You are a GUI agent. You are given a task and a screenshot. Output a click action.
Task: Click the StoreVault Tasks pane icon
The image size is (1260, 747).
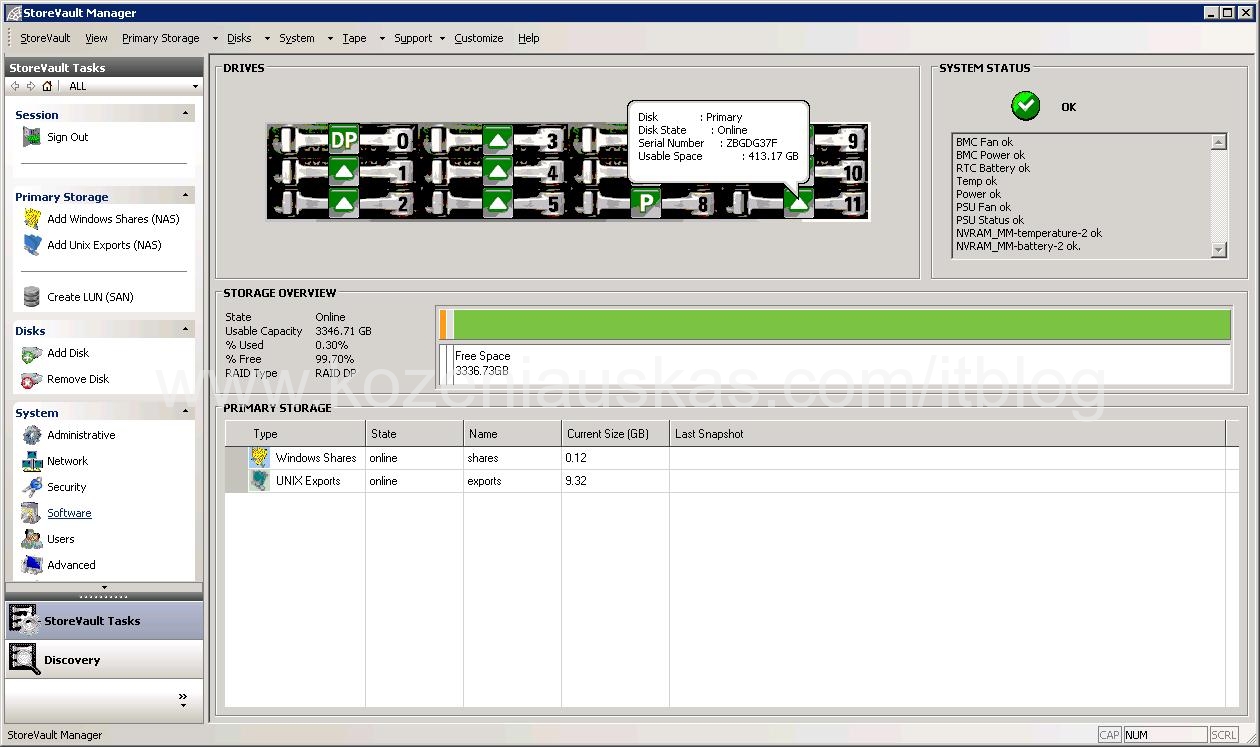coord(24,620)
